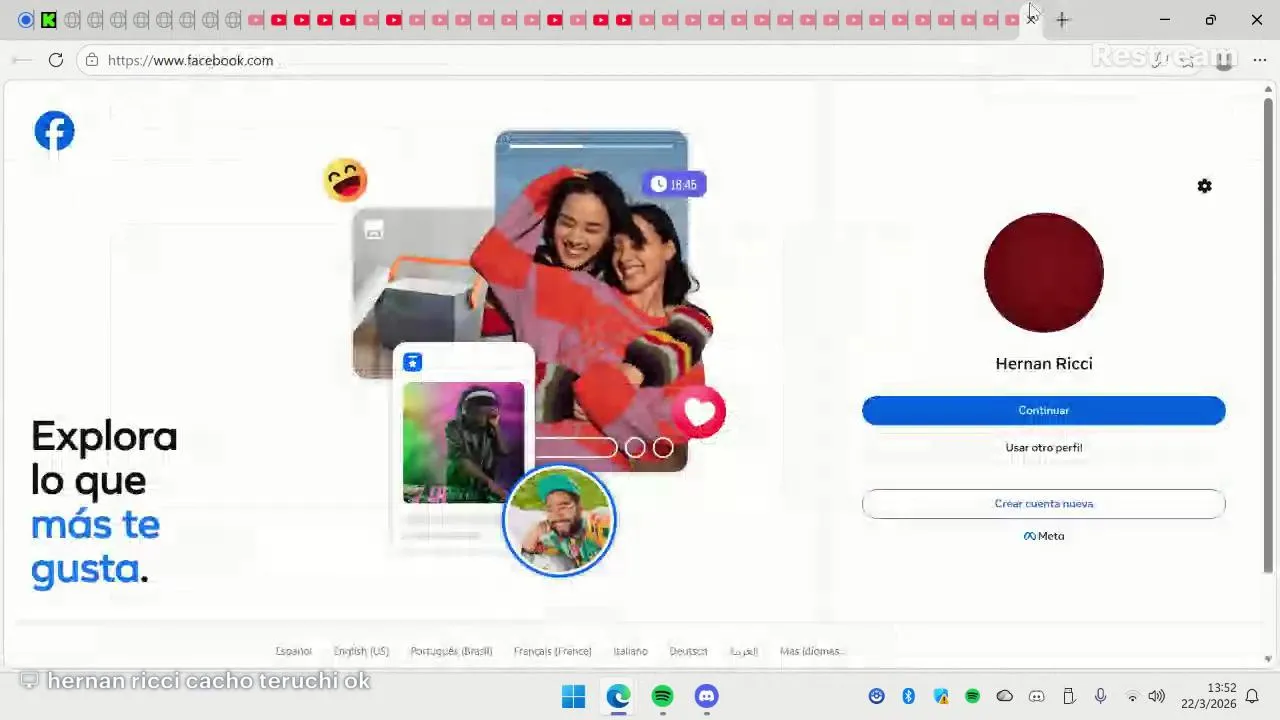Click the Meta logo

pos(1043,536)
